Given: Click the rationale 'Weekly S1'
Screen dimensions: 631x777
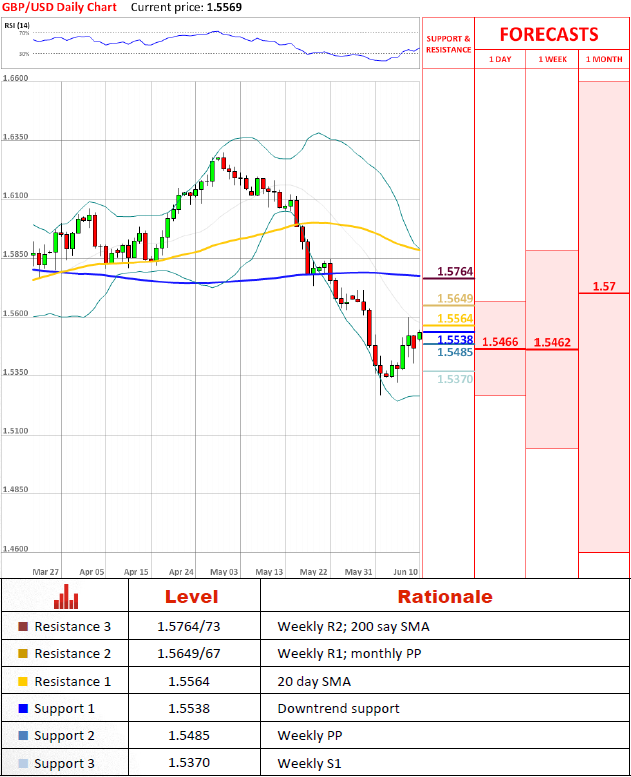Looking at the screenshot, I should 309,763.
